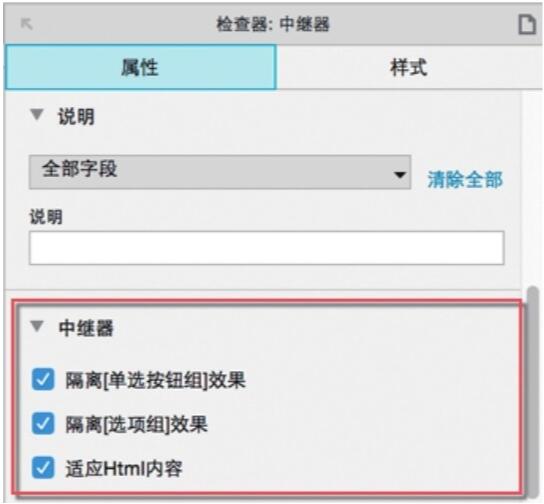Open the 全部字段 dropdown
This screenshot has height=504, width=544.
(220, 172)
